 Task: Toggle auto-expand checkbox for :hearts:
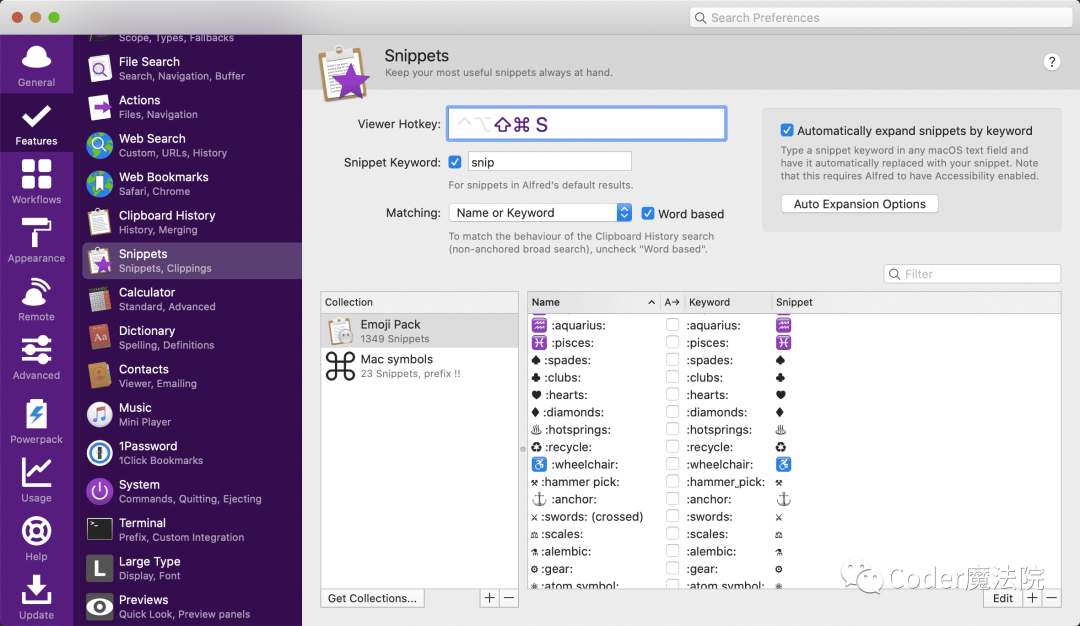click(x=672, y=395)
